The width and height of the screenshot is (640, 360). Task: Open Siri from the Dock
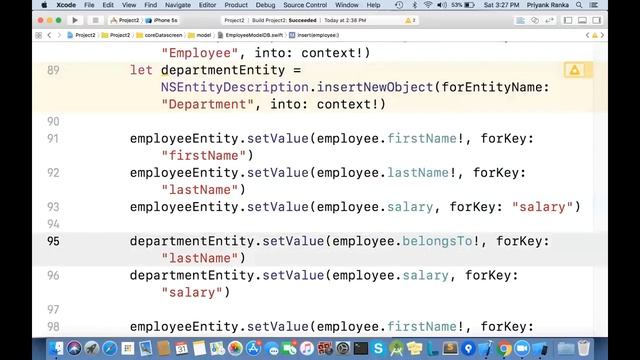(x=74, y=348)
